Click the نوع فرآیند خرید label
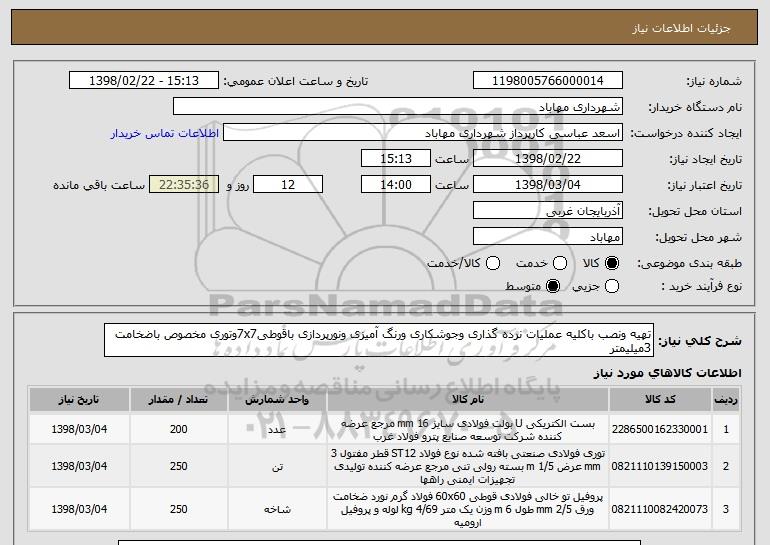The height and width of the screenshot is (545, 770). click(702, 286)
